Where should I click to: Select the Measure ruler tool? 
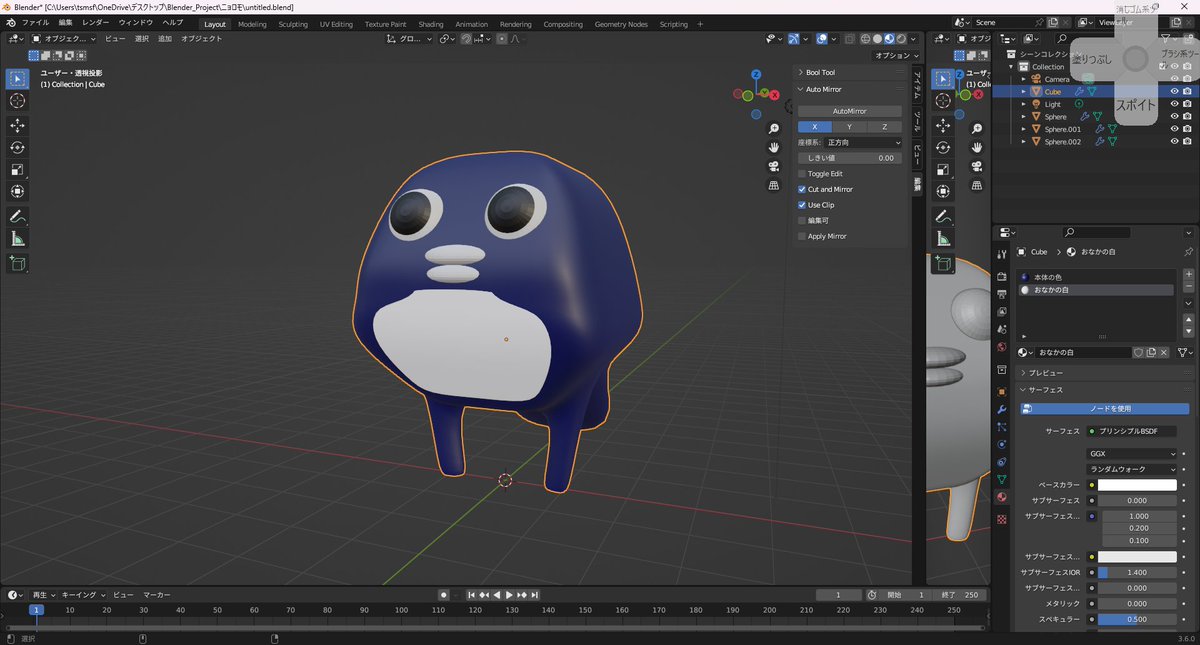tap(18, 239)
